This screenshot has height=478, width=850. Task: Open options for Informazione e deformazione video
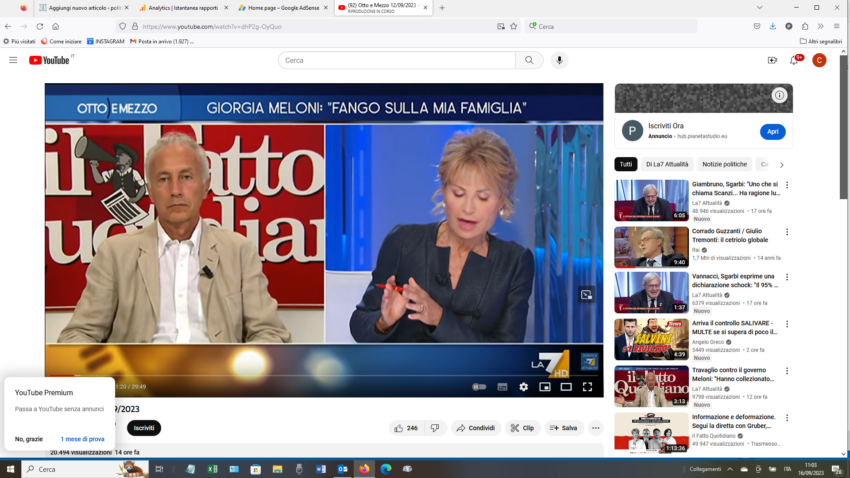coord(787,418)
